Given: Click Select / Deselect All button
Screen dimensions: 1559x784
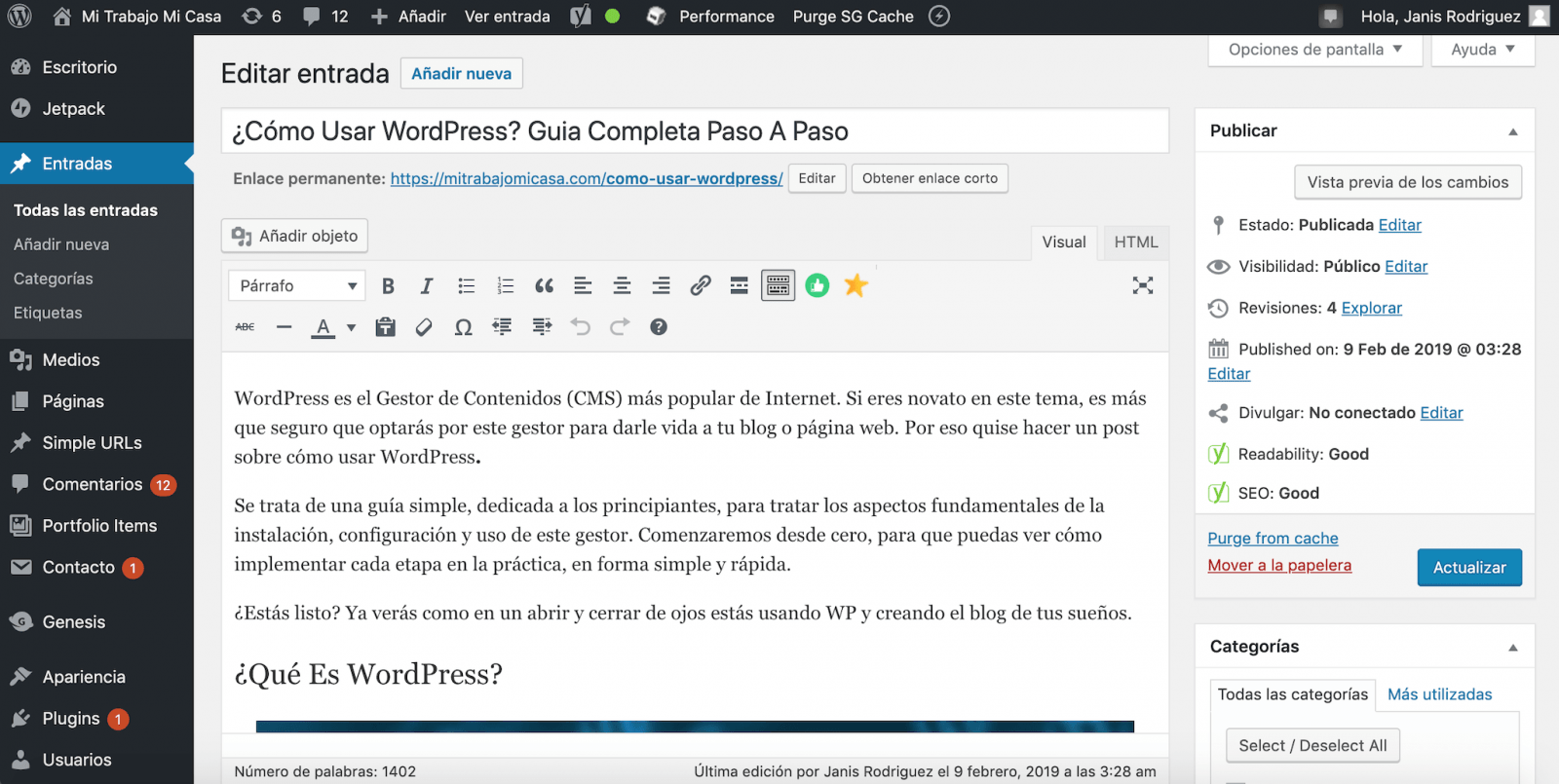Looking at the screenshot, I should pyautogui.click(x=1312, y=746).
